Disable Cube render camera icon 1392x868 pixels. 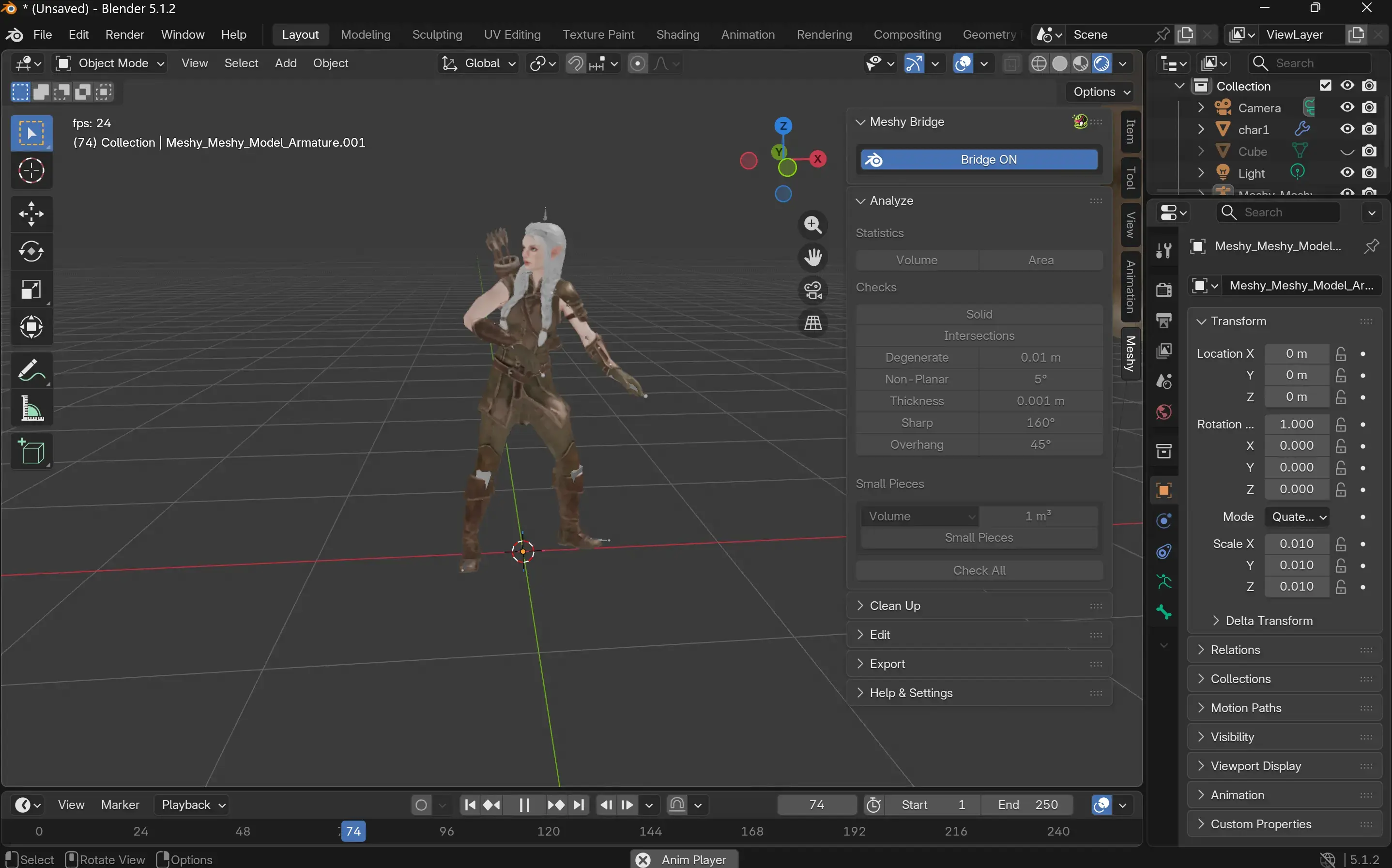[1369, 151]
